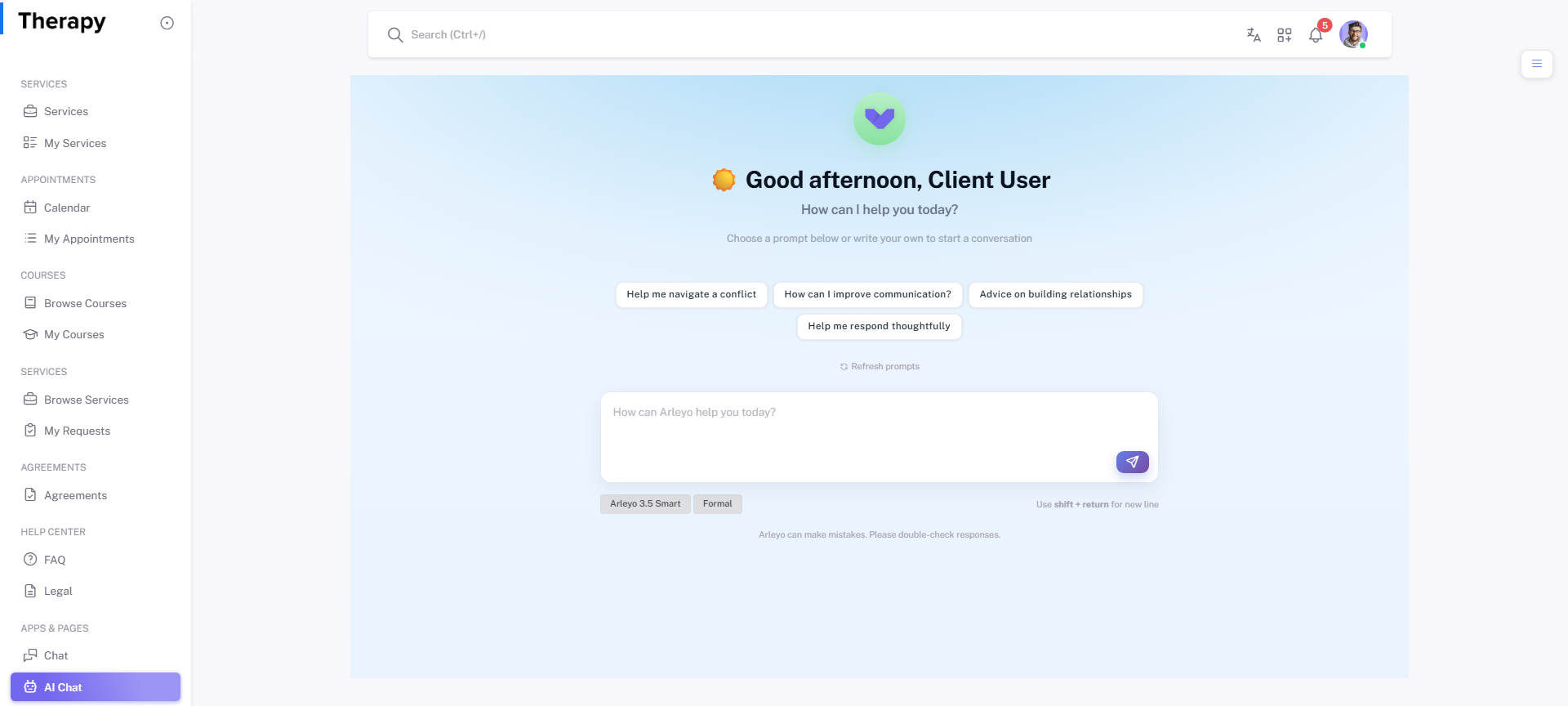The image size is (1568, 706).
Task: Open the shortcuts grid icon in header
Action: 1285,34
